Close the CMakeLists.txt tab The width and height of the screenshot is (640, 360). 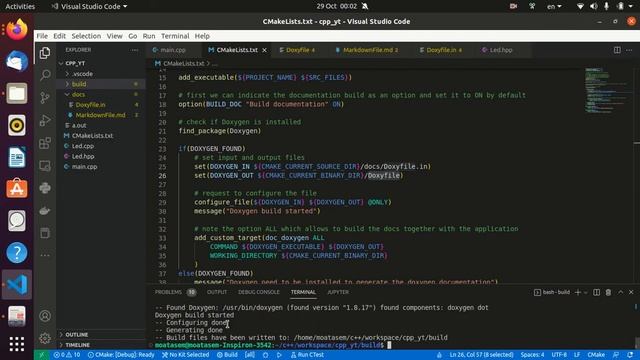pos(264,50)
